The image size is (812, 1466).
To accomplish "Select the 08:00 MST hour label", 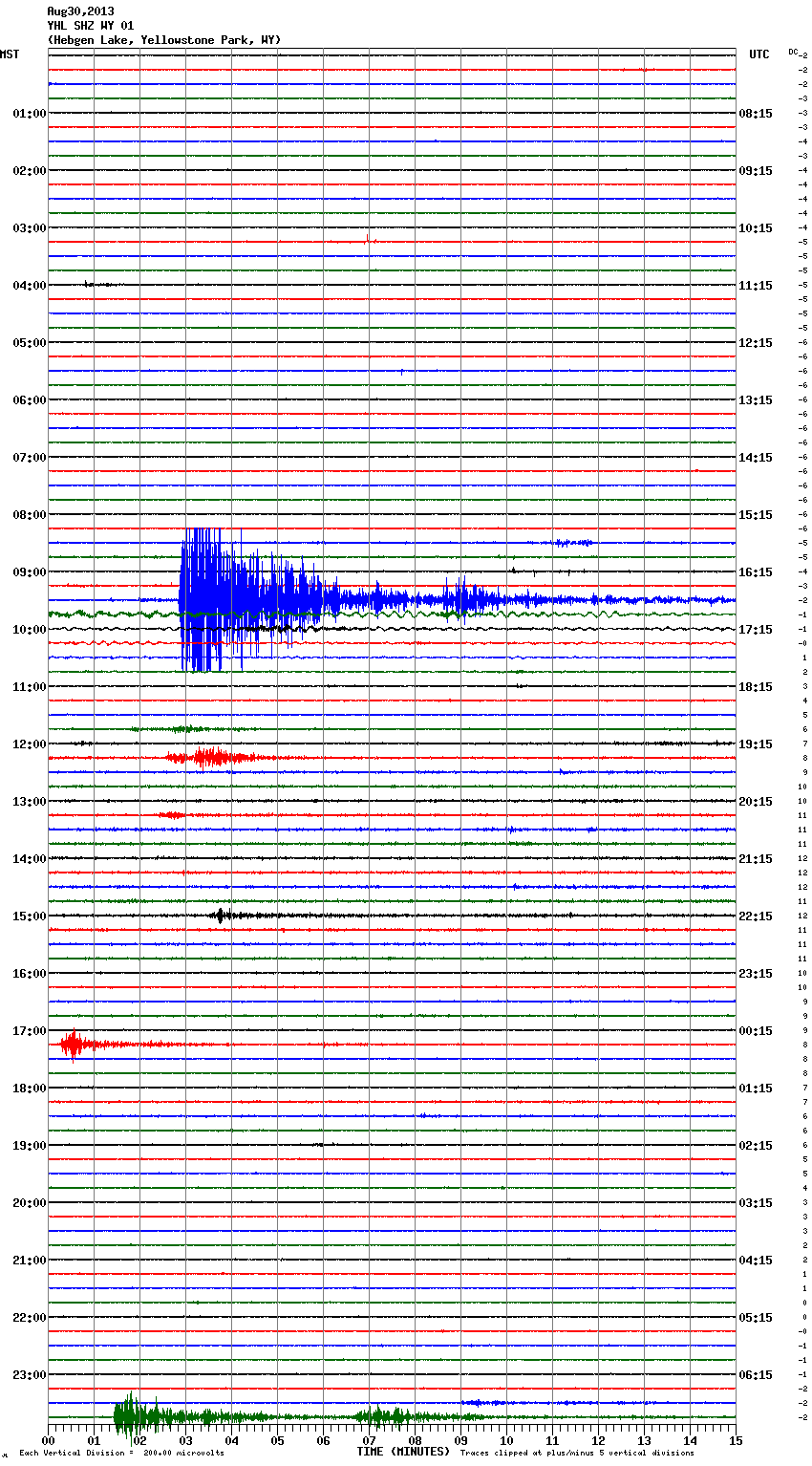I will point(30,515).
